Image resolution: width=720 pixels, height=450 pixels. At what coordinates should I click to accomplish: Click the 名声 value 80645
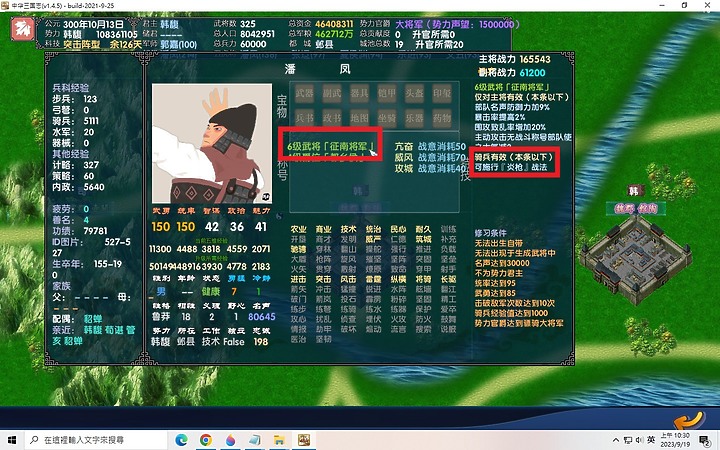tap(262, 317)
